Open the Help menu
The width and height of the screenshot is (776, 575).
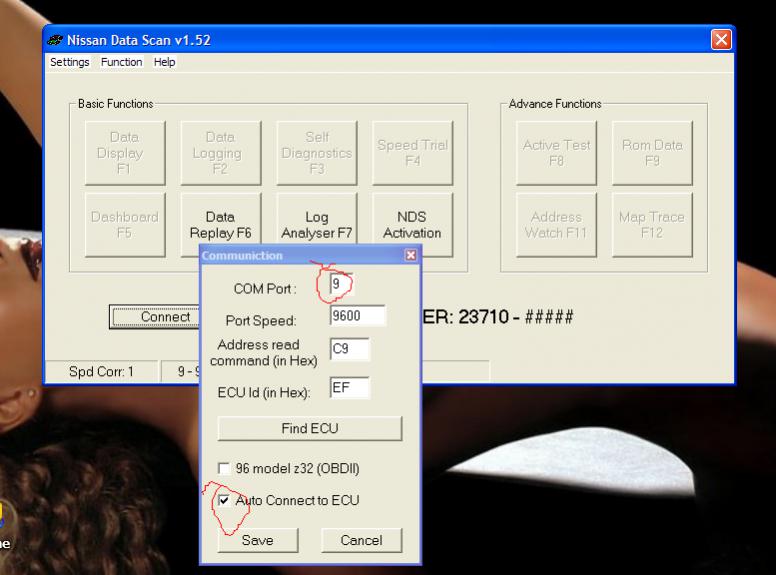(164, 62)
